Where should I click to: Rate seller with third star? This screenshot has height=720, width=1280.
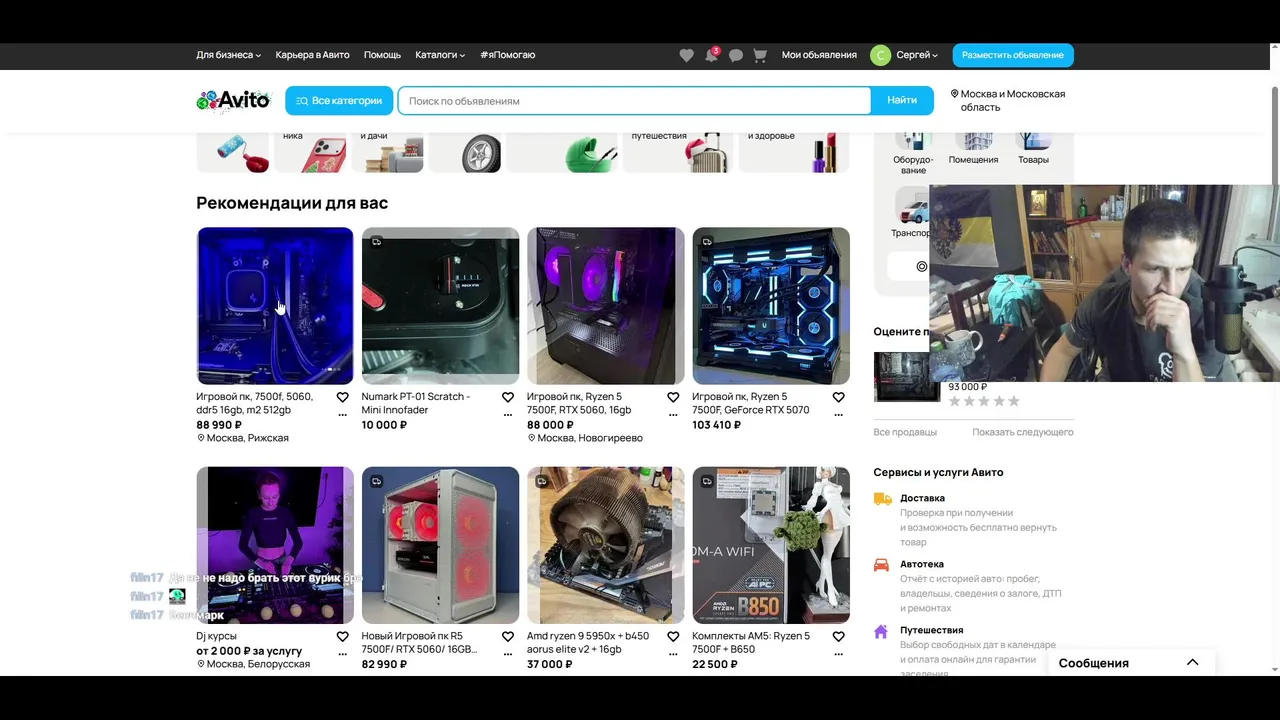(984, 401)
